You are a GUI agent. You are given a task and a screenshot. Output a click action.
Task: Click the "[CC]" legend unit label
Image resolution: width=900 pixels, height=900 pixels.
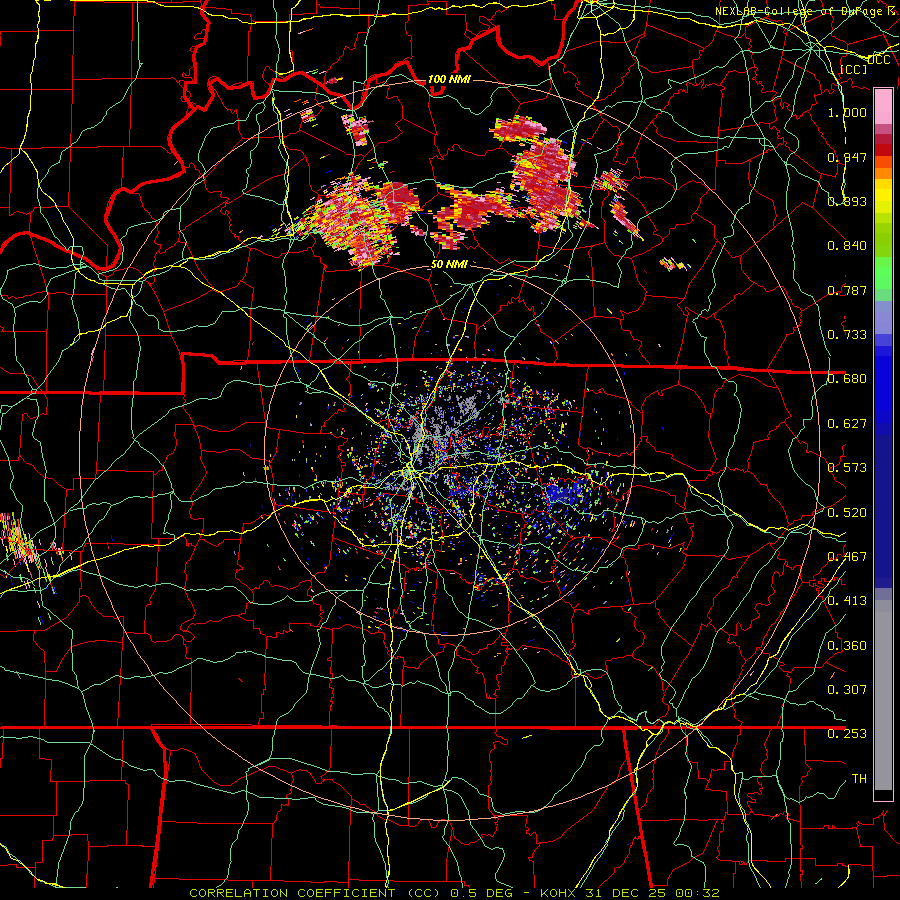coord(853,69)
